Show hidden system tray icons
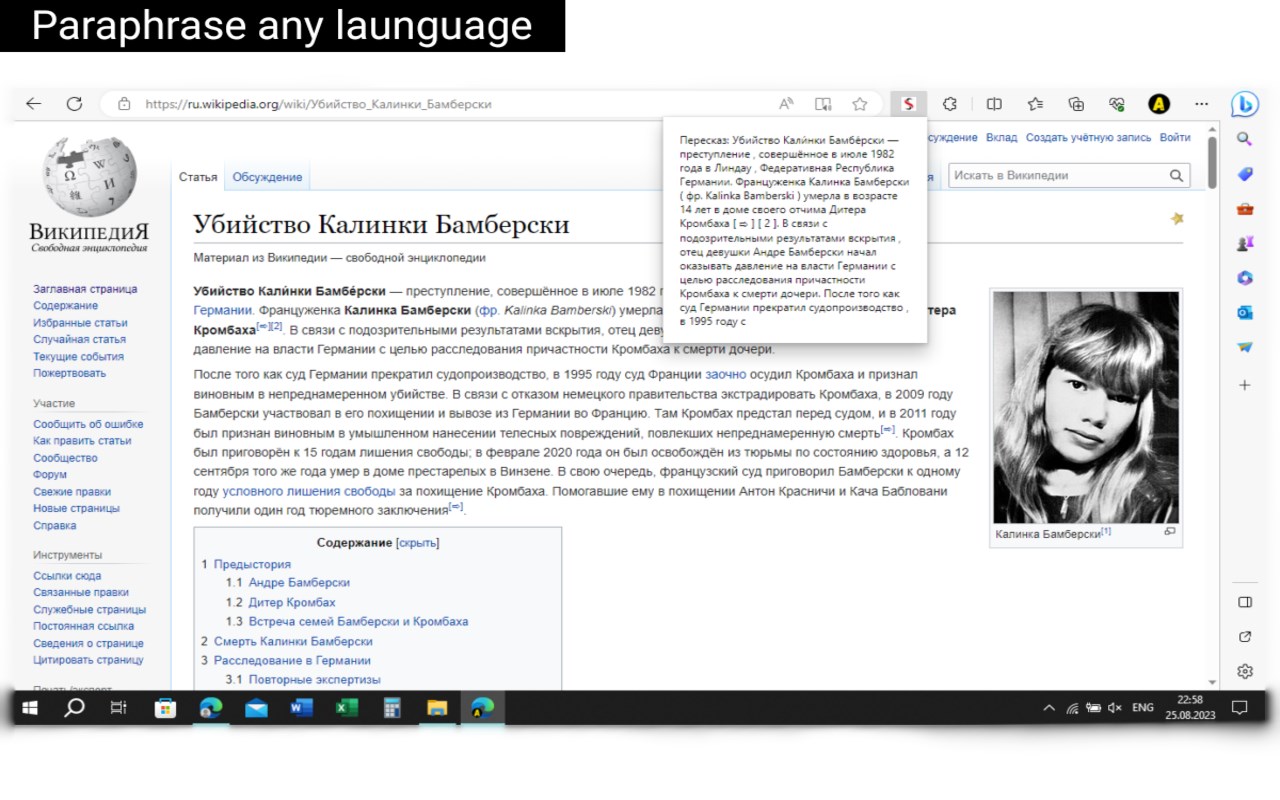The image size is (1280, 800). (1049, 708)
